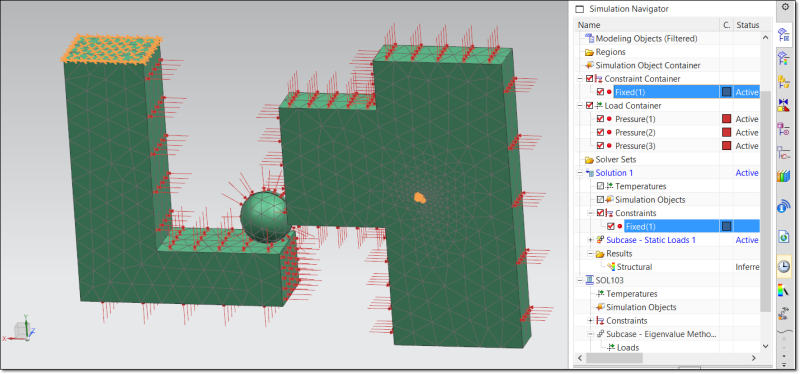Collapse Subcase - Eigenvalue Method node

tap(591, 334)
